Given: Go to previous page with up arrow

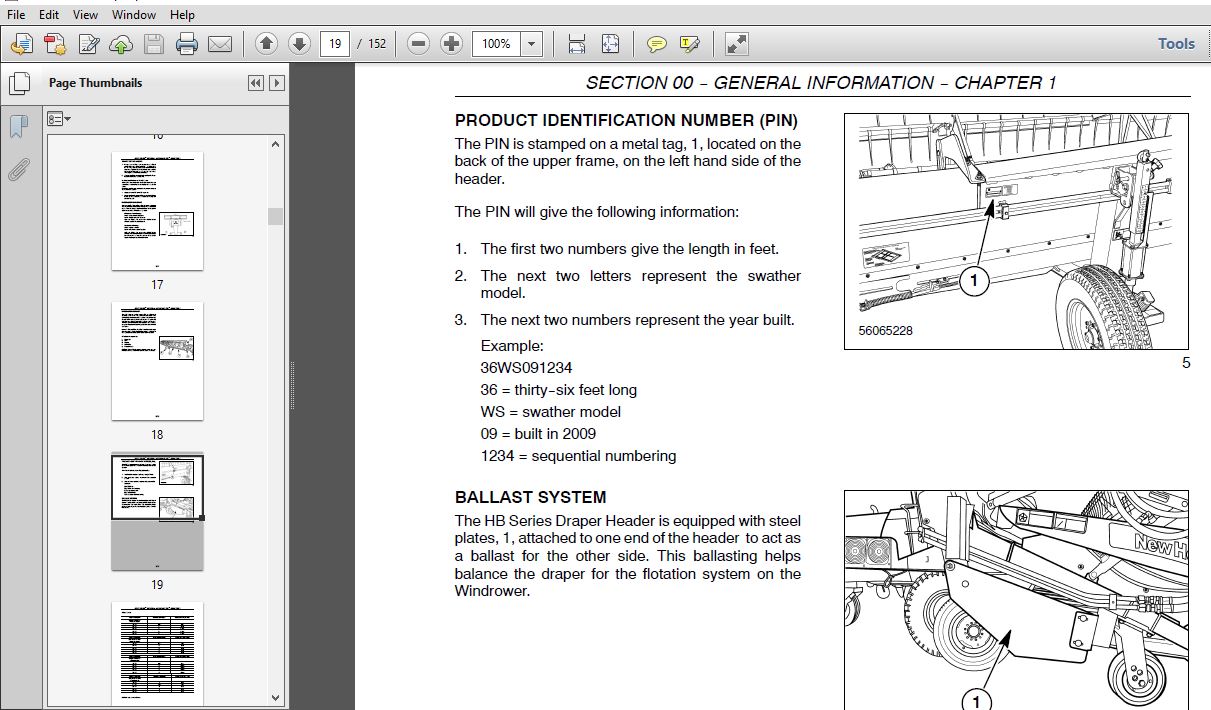Looking at the screenshot, I should coord(266,44).
